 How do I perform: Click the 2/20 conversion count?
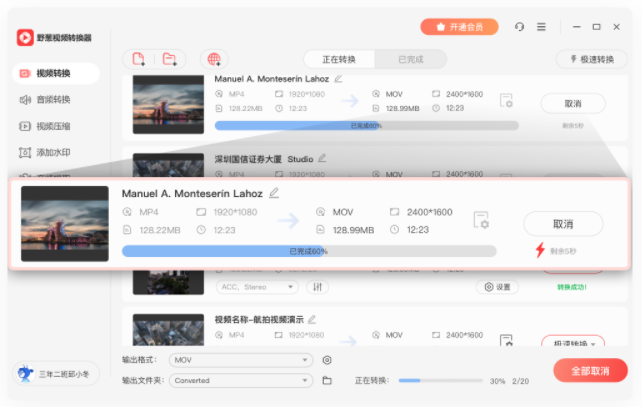point(520,381)
